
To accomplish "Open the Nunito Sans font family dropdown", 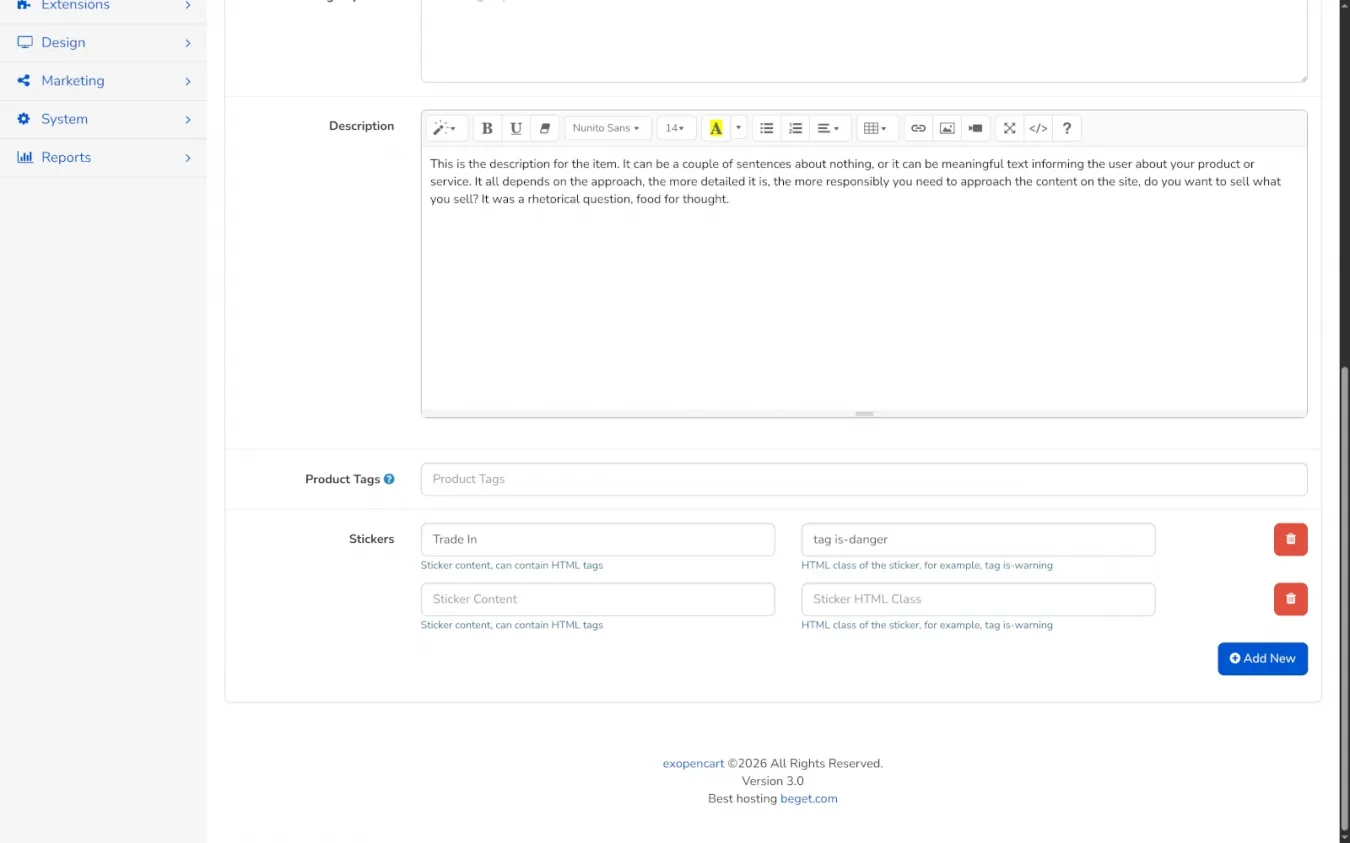I will 607,128.
